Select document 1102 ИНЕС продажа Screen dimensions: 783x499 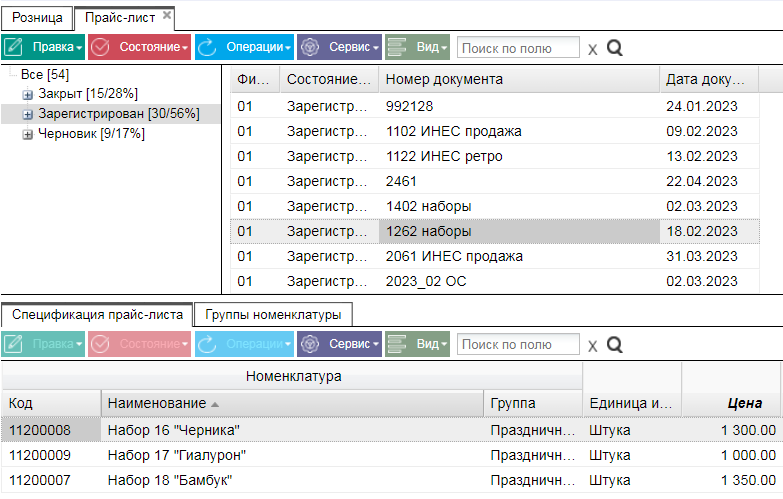coord(495,131)
